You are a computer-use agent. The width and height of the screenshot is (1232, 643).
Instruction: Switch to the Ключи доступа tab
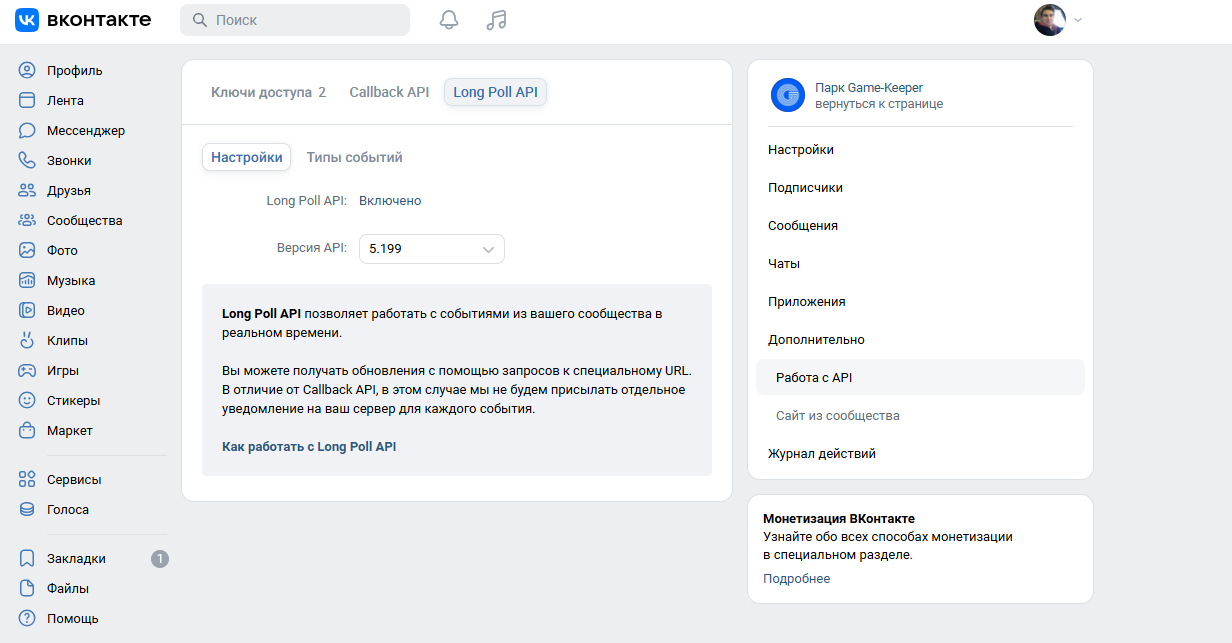pos(267,92)
